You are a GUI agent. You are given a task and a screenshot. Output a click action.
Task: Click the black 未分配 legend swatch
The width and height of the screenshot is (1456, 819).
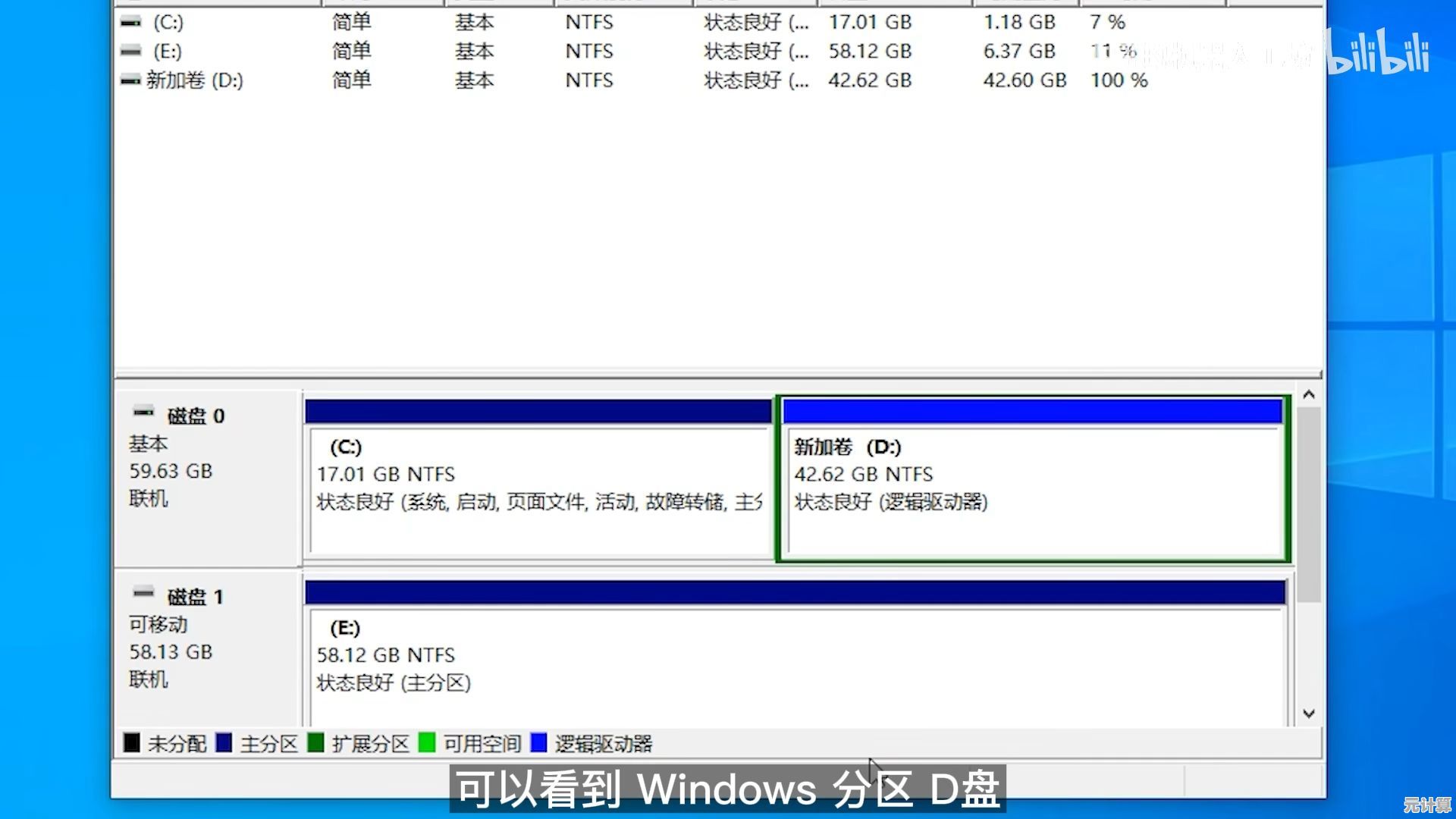(x=131, y=742)
